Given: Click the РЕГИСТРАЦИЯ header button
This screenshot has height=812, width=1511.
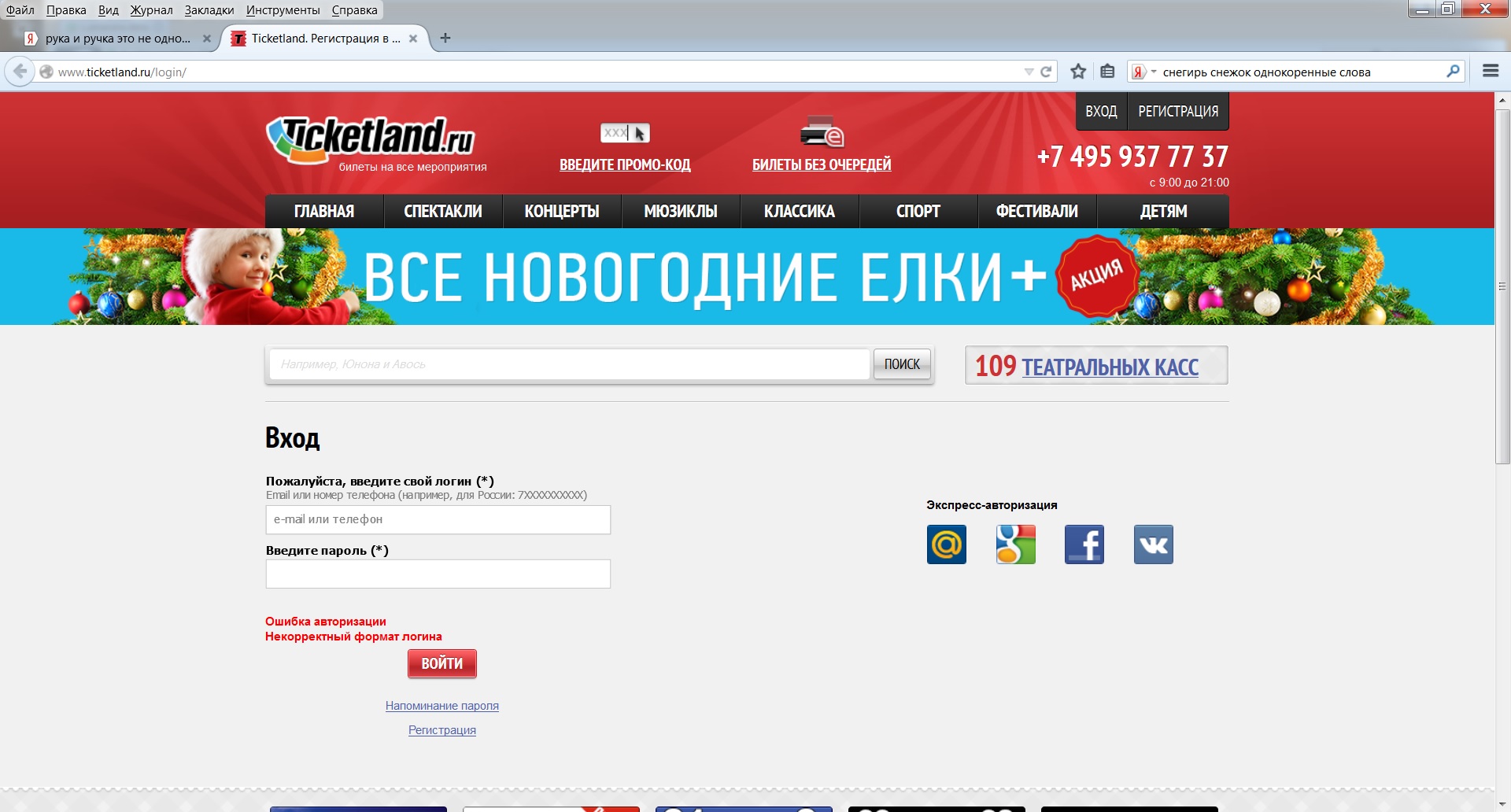Looking at the screenshot, I should 1178,111.
